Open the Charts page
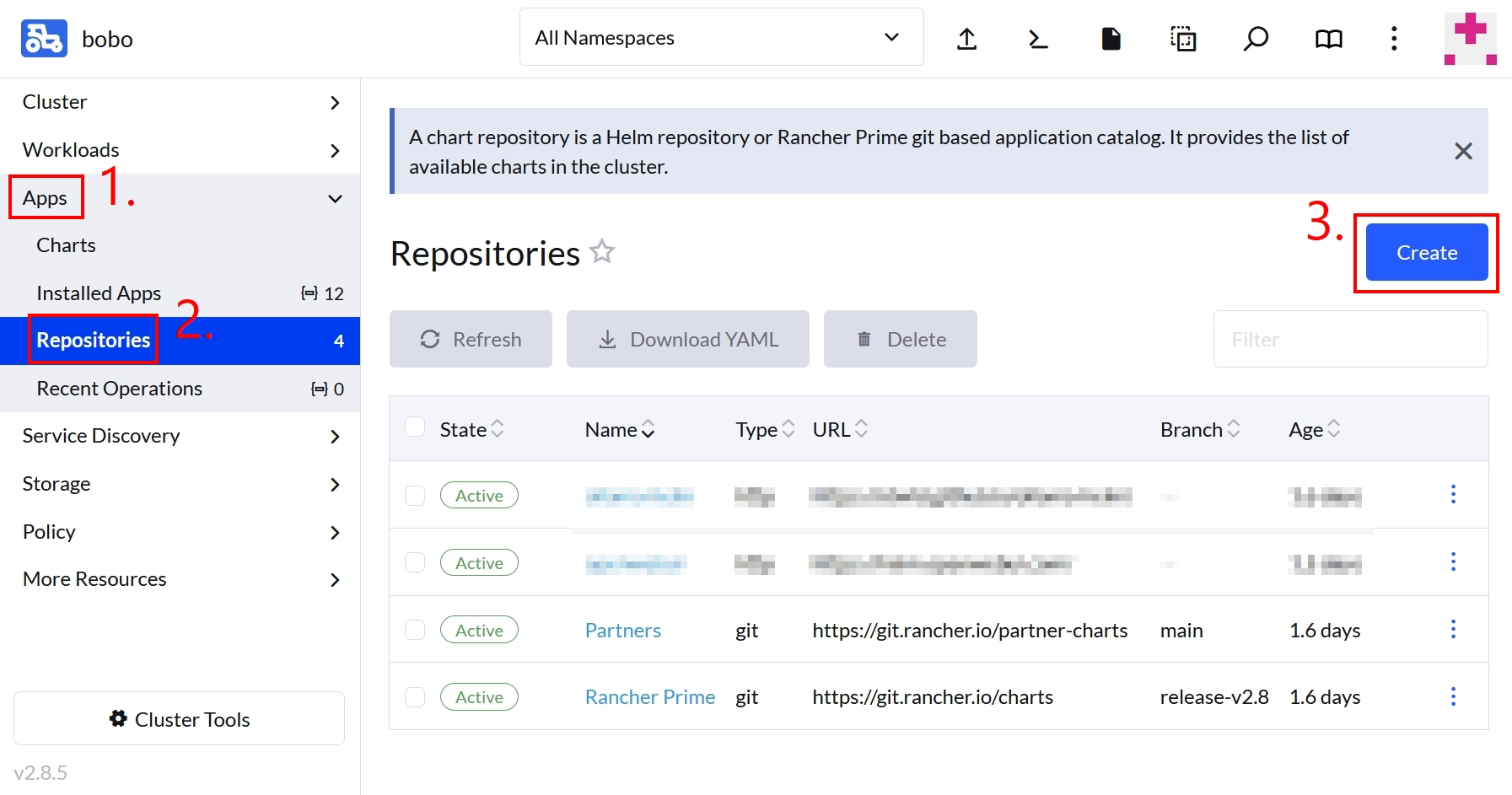This screenshot has width=1512, height=795. point(180,245)
